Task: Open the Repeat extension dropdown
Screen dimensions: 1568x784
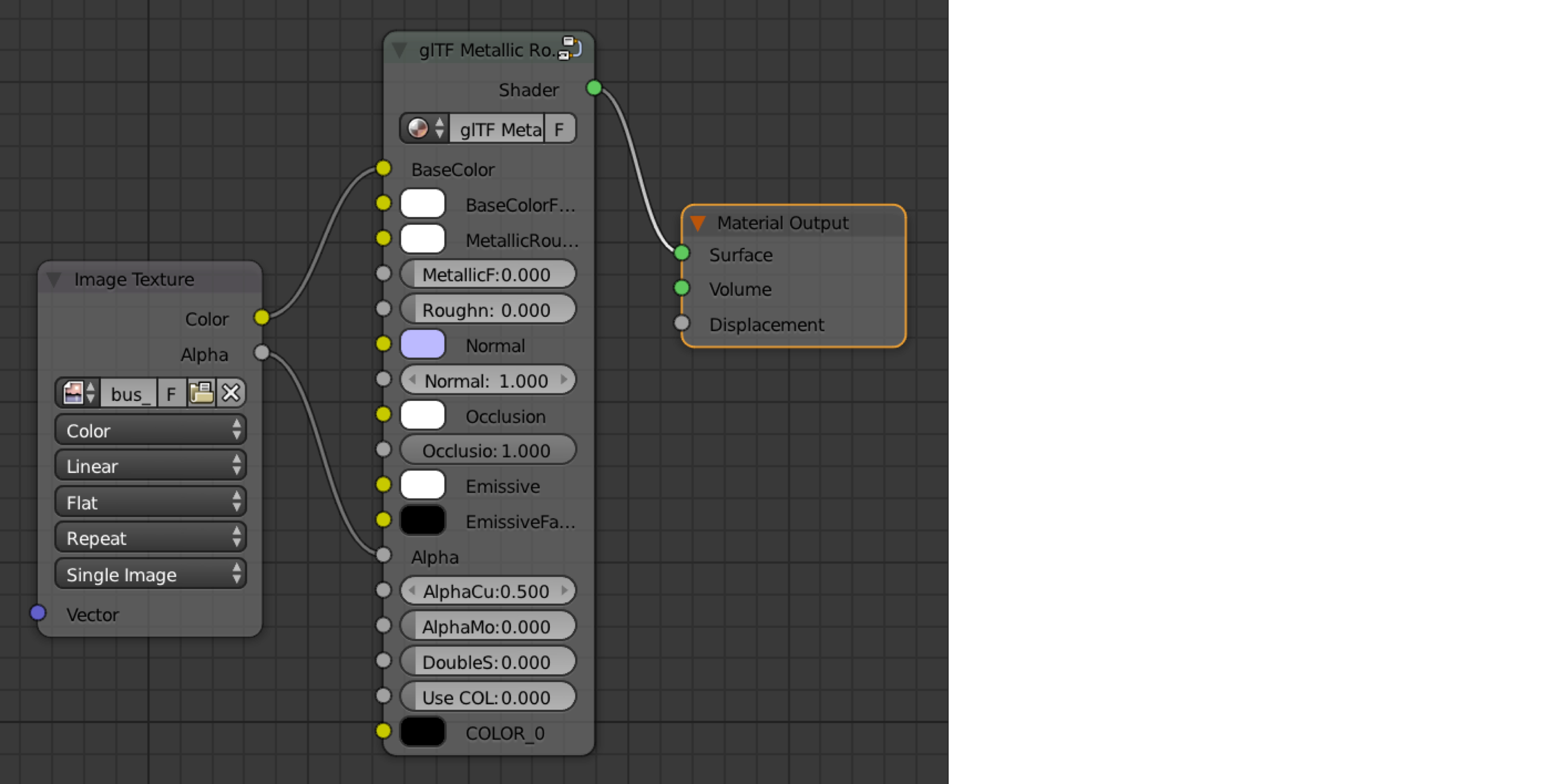Action: 151,537
